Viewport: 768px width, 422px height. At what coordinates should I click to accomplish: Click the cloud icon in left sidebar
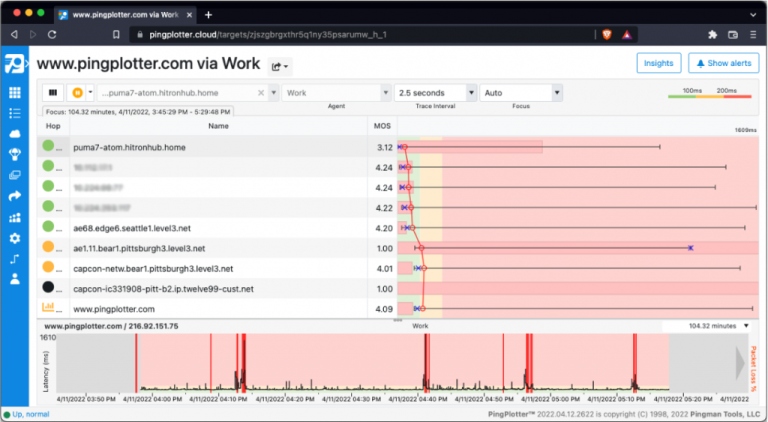coord(15,133)
